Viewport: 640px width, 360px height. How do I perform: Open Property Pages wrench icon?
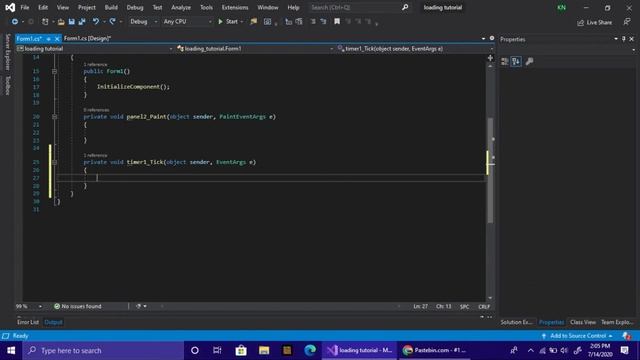click(x=529, y=62)
